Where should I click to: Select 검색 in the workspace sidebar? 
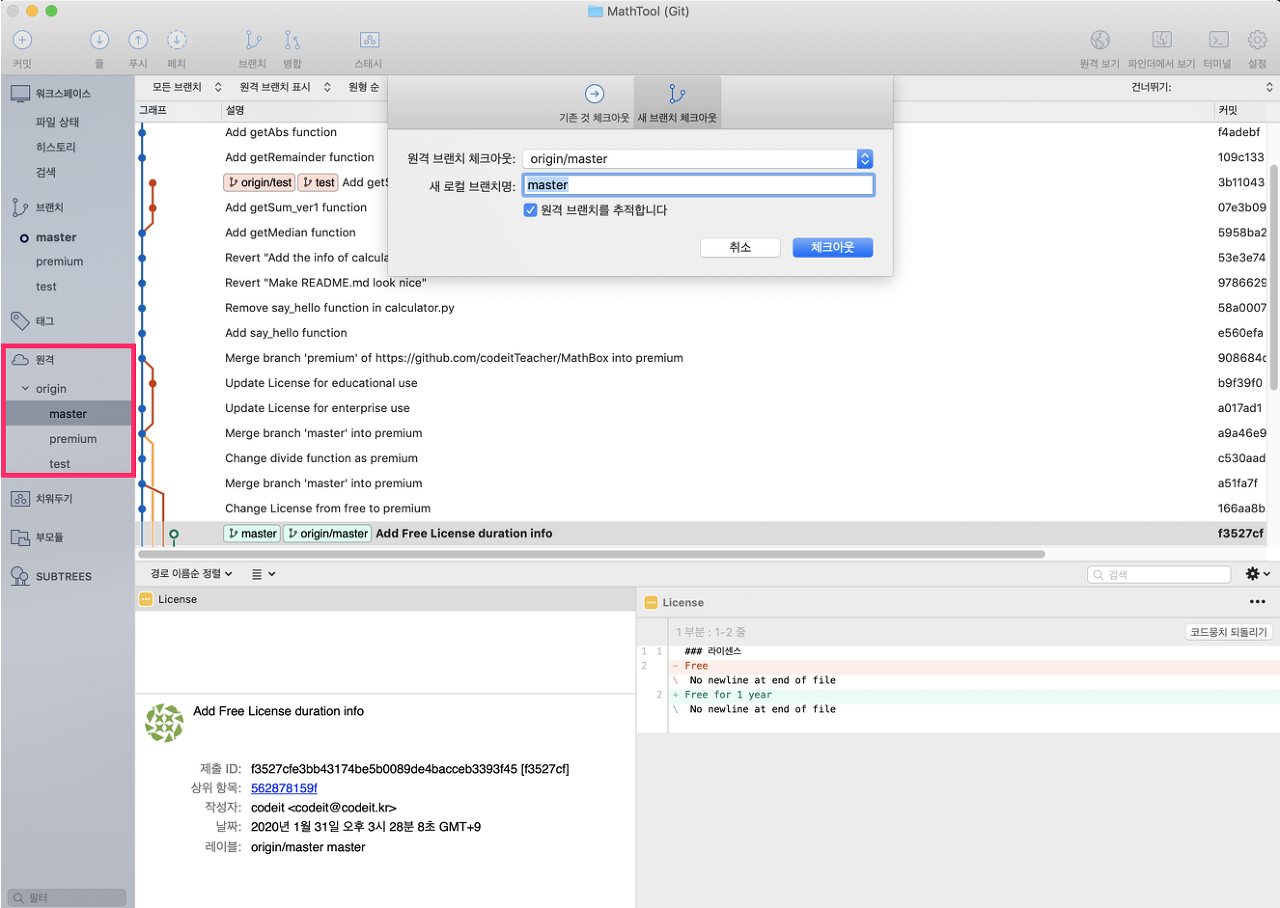click(46, 172)
